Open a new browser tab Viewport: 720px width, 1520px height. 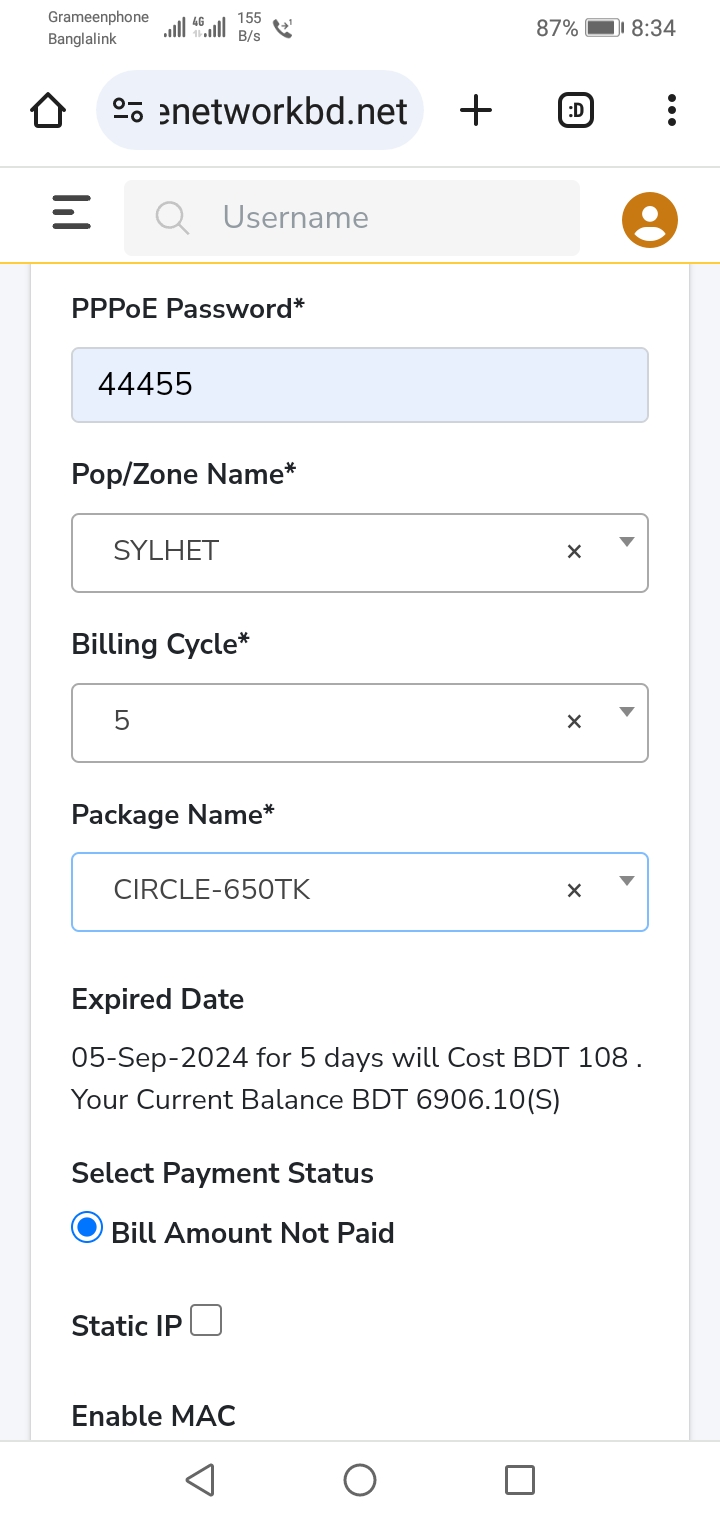pyautogui.click(x=476, y=110)
